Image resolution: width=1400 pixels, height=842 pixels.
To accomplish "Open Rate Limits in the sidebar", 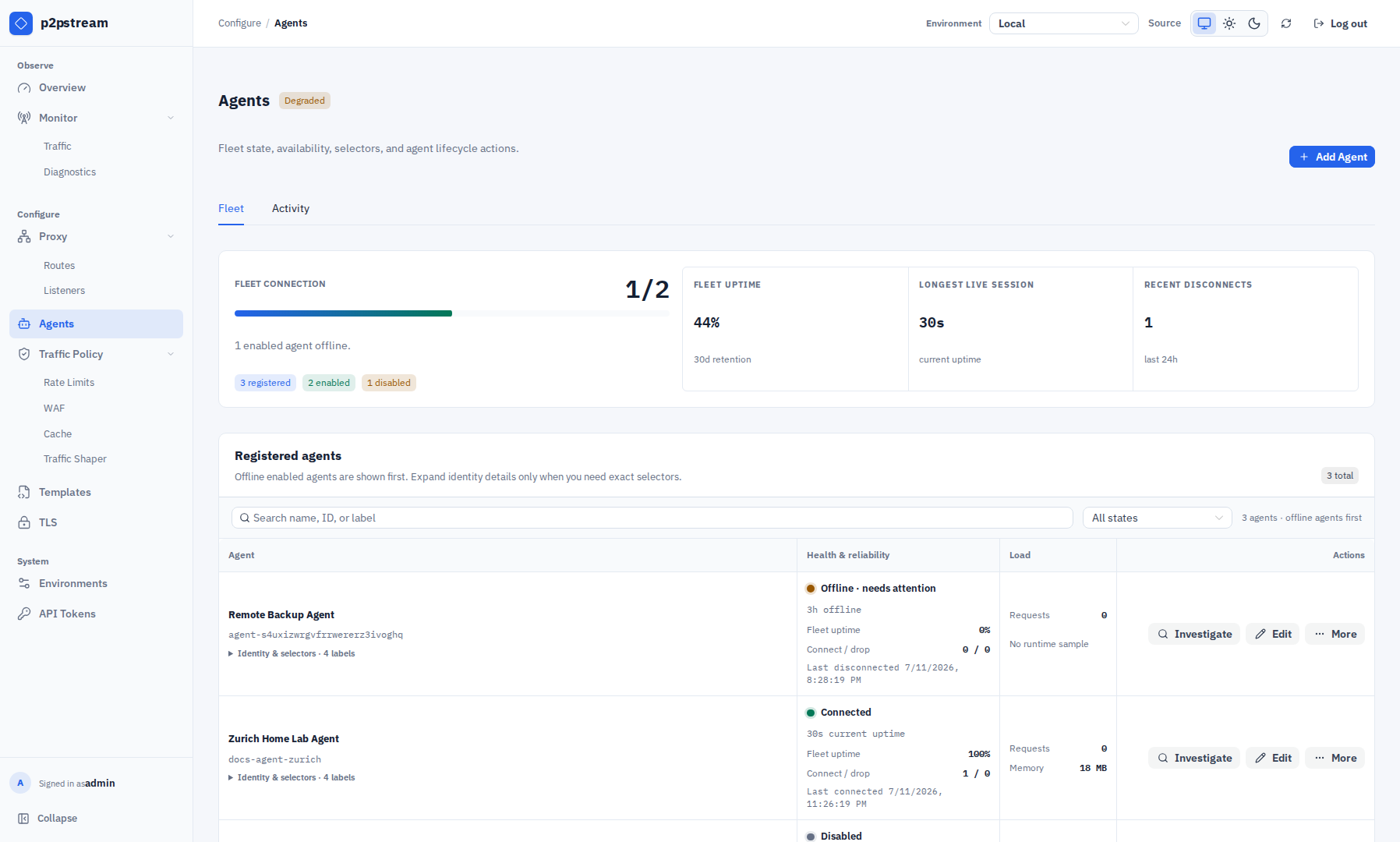I will tap(69, 382).
